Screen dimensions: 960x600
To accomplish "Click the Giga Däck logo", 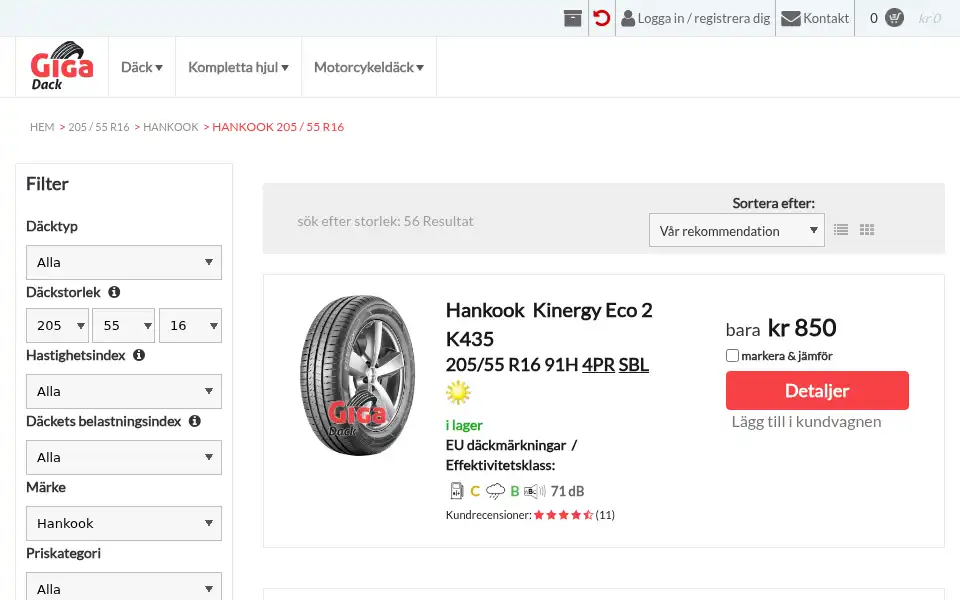I will (x=62, y=67).
